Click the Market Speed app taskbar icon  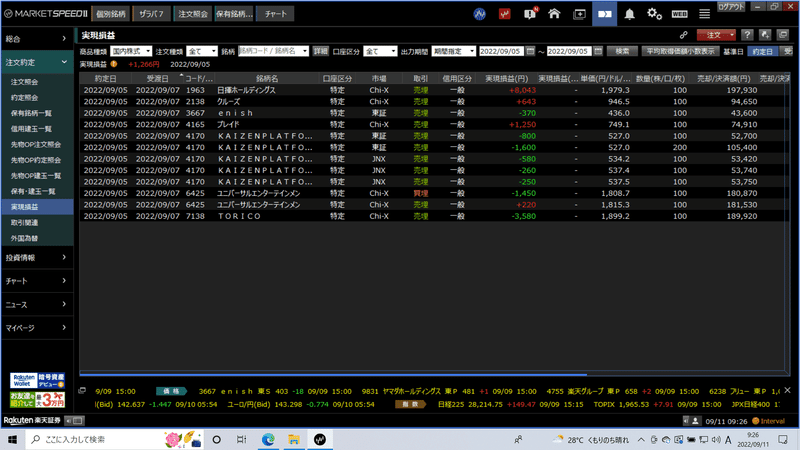point(320,439)
